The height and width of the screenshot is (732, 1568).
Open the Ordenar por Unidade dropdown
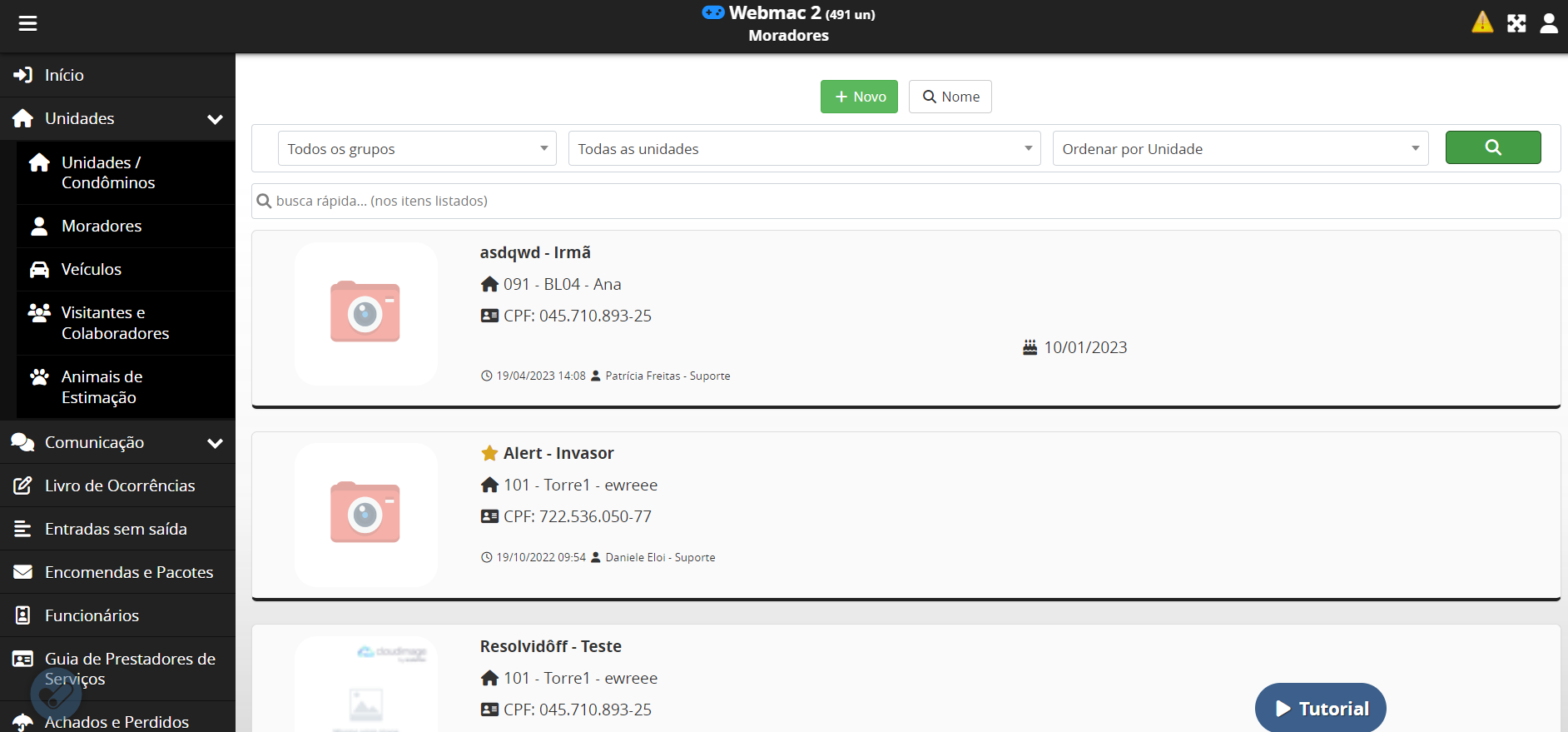coord(1239,149)
